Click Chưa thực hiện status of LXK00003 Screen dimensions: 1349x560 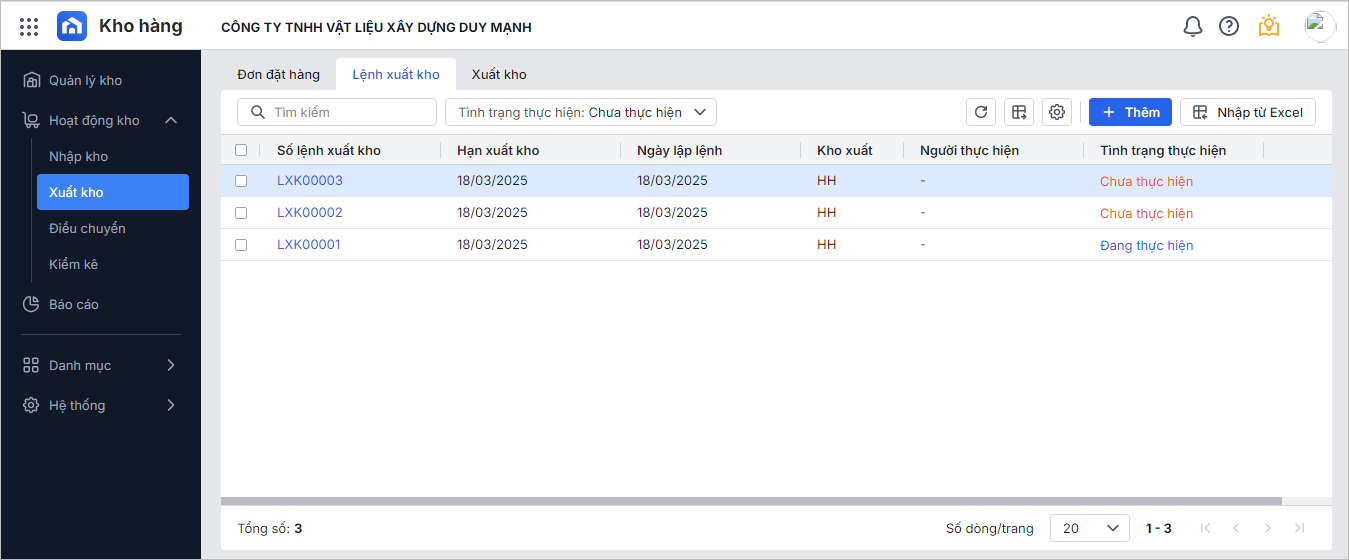coord(1147,181)
